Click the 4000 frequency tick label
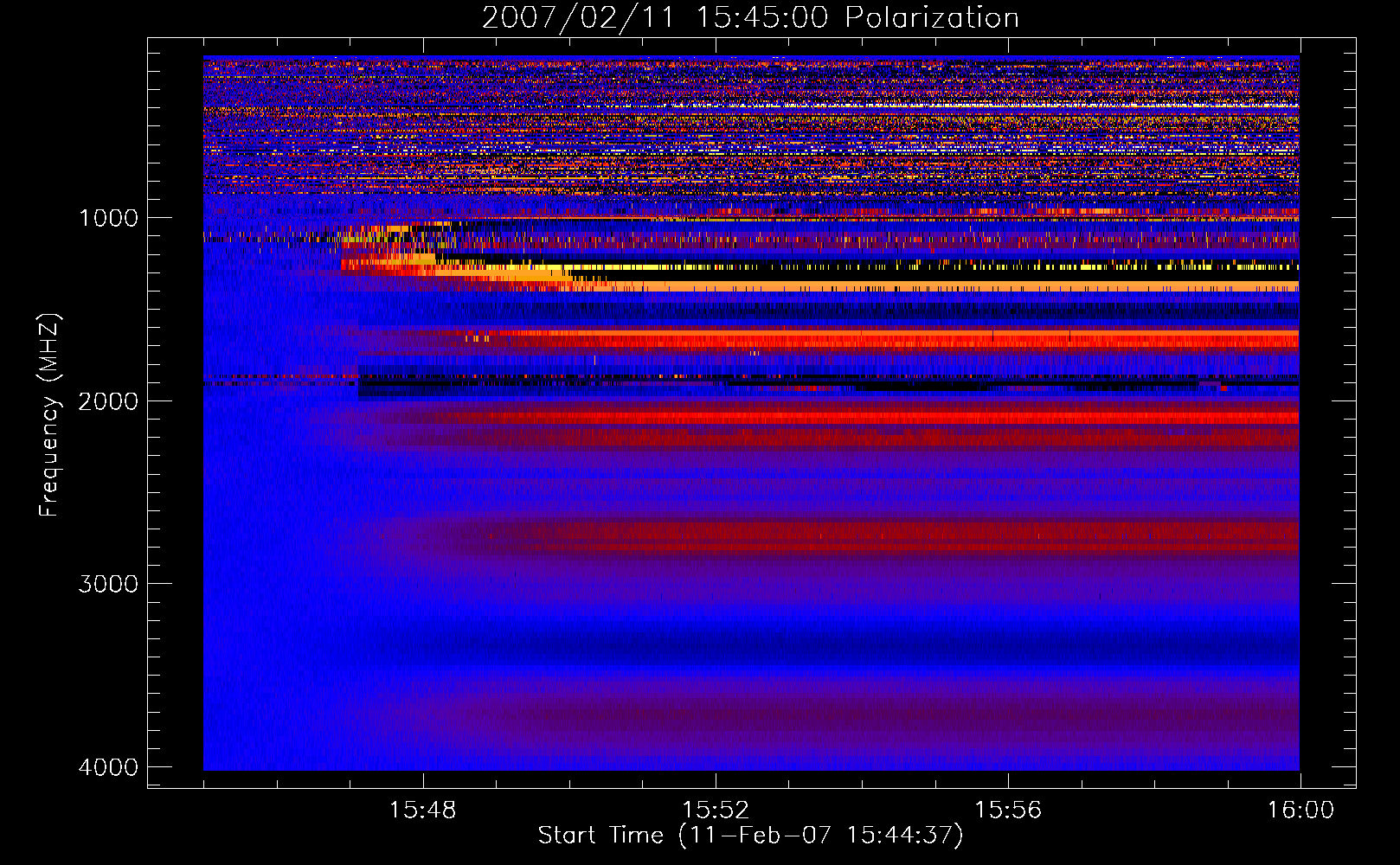 108,767
